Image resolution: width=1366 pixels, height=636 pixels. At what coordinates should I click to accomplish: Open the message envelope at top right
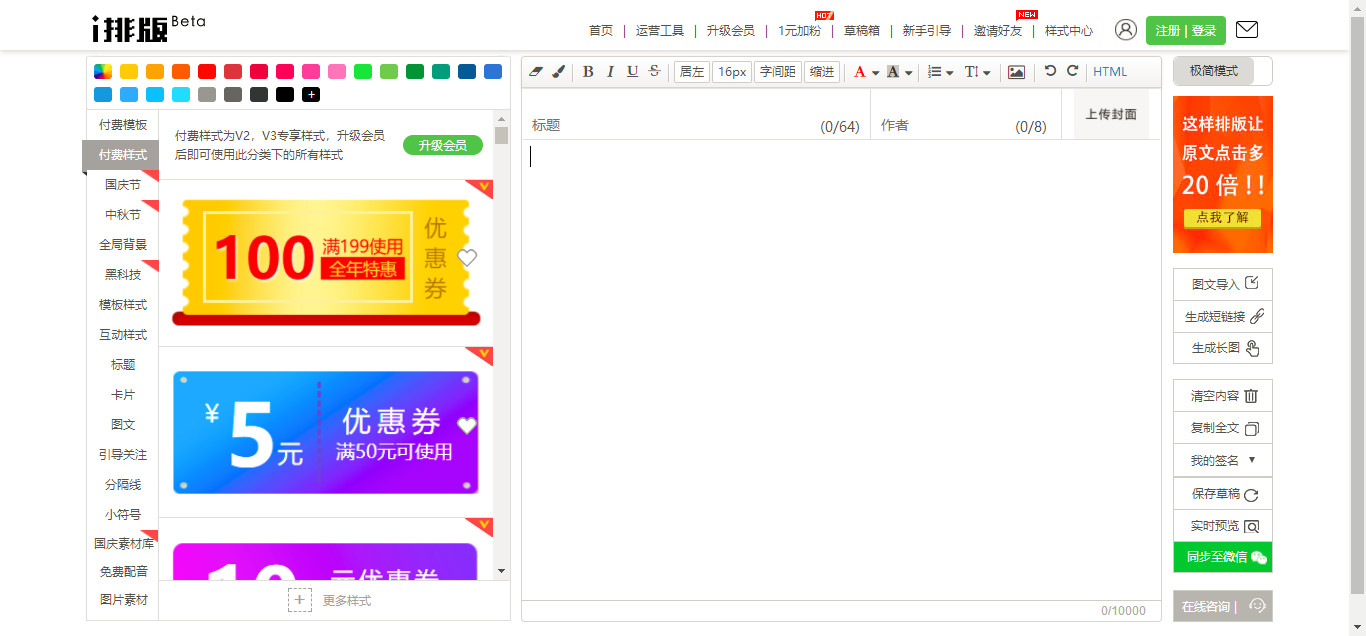(x=1246, y=29)
